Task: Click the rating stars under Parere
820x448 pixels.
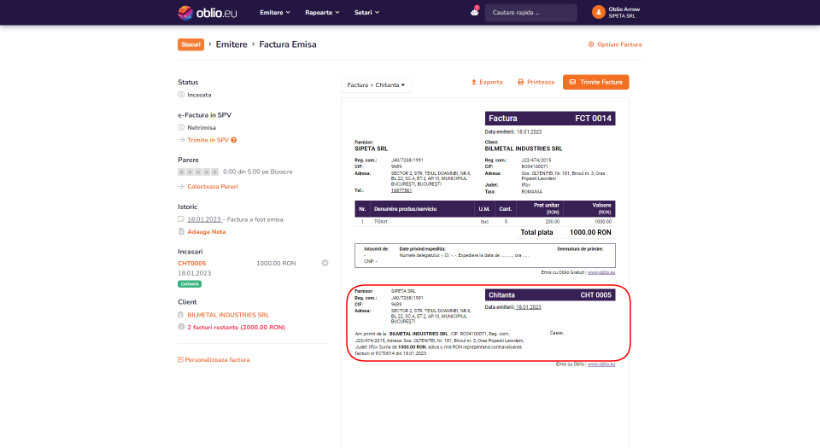Action: point(198,172)
